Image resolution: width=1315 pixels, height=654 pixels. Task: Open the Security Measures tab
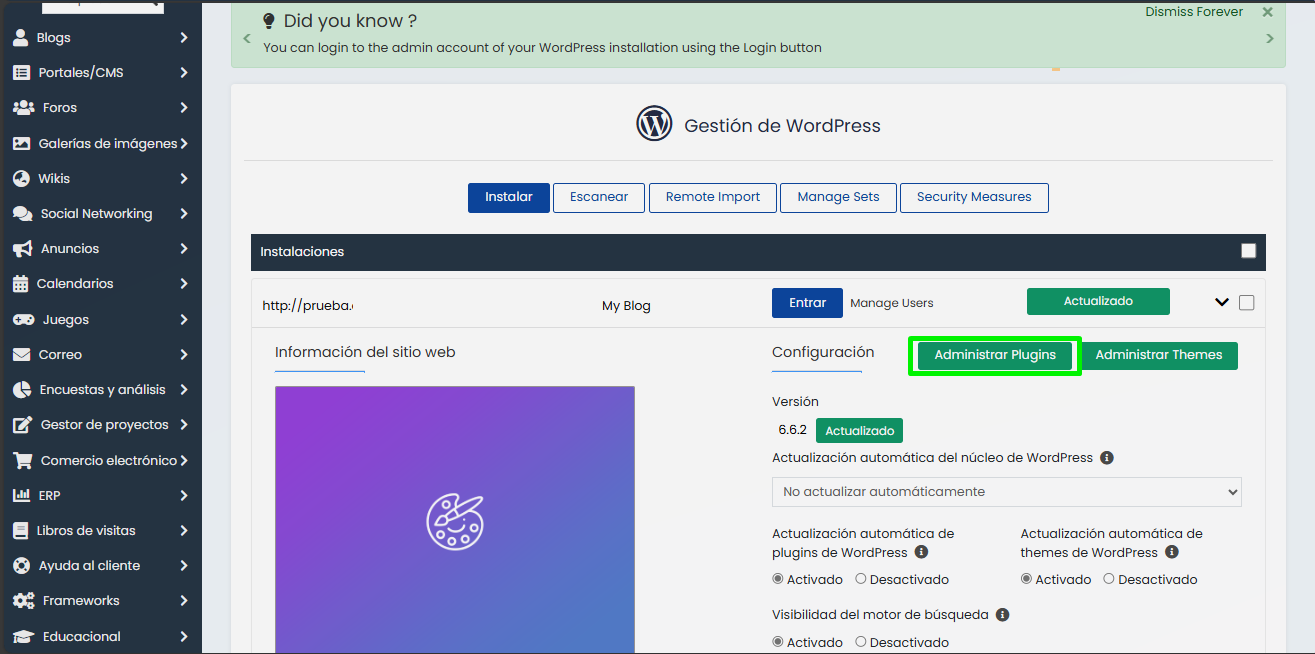click(974, 197)
